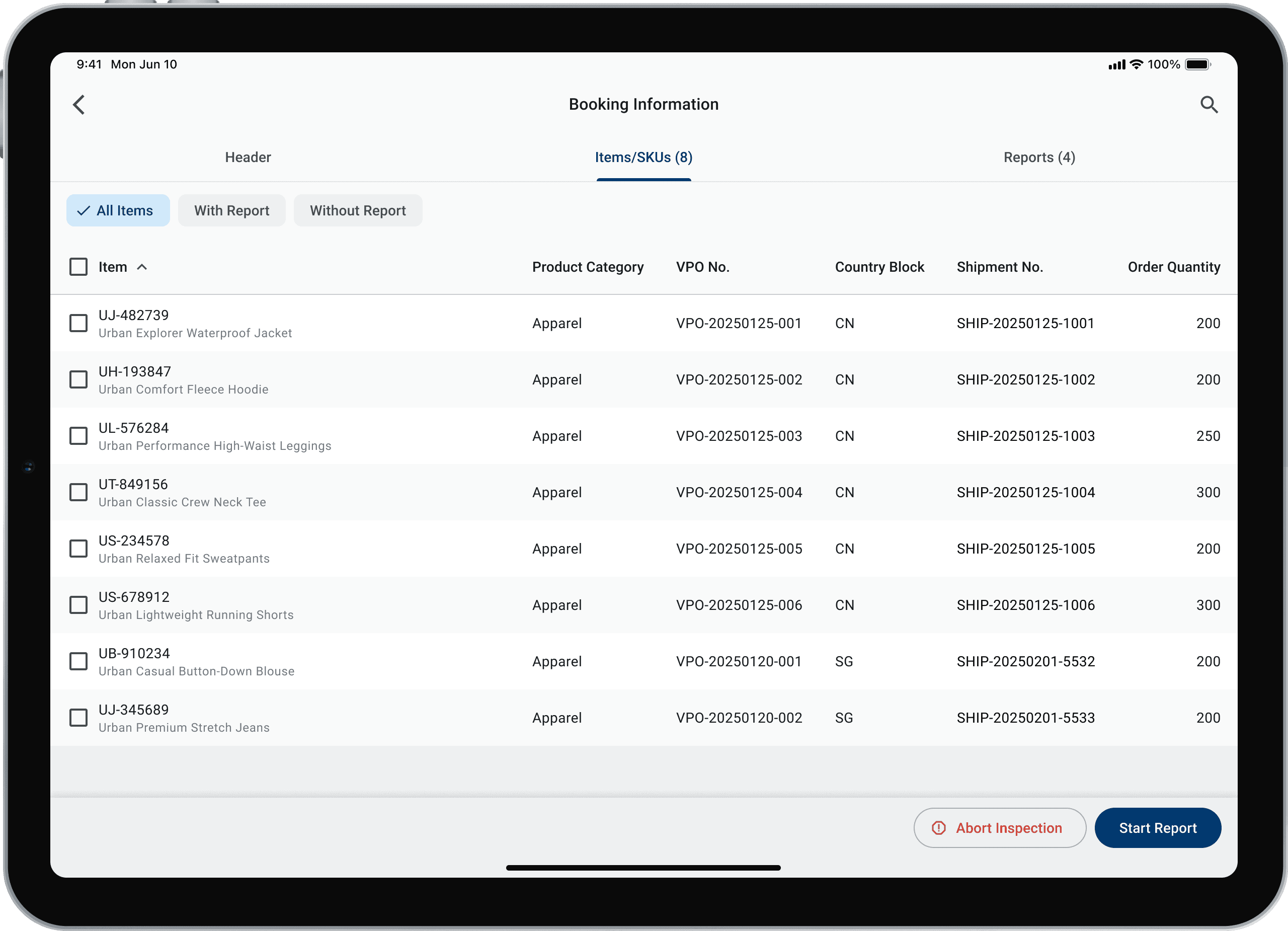This screenshot has width=1288, height=931.
Task: Tap the All Items checkmark icon
Action: (x=84, y=211)
